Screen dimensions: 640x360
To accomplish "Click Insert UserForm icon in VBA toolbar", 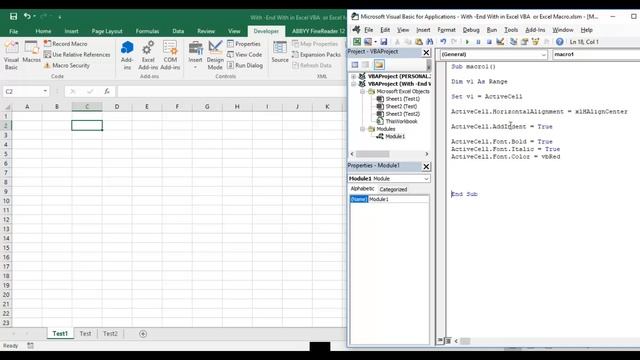I will pos(368,42).
